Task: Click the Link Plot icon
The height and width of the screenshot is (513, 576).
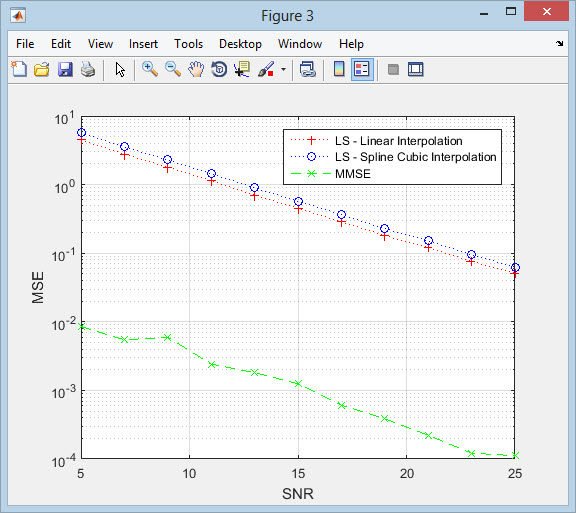Action: [308, 69]
